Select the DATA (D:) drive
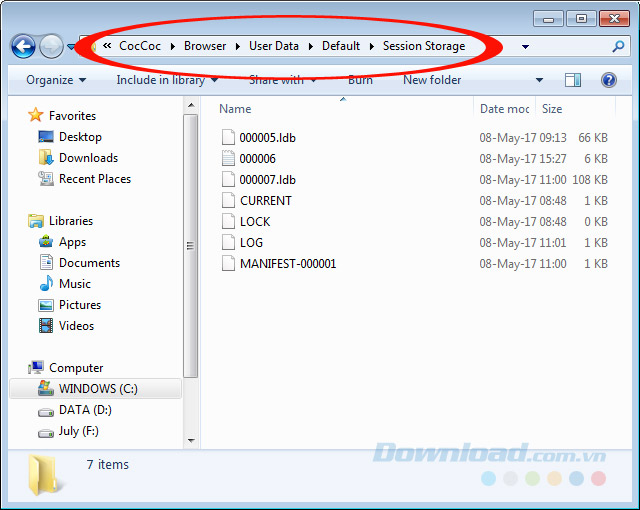 [85, 410]
